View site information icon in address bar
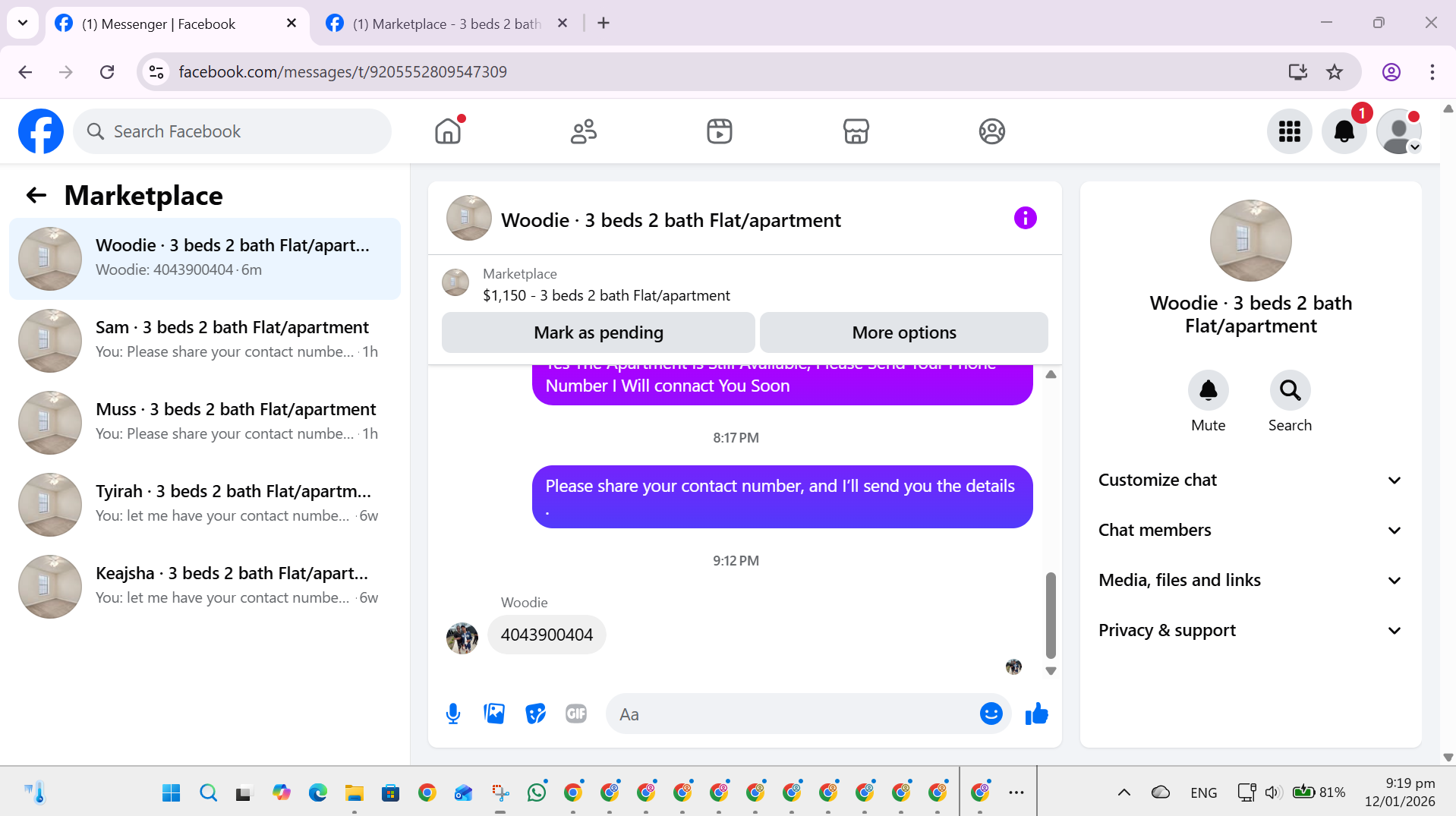 [x=156, y=72]
